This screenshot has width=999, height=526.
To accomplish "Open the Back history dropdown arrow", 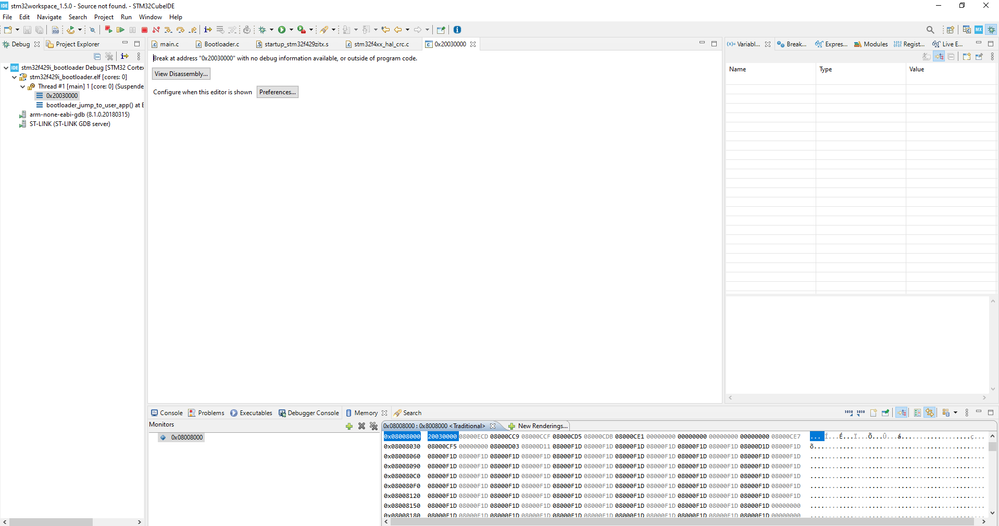I will coord(407,30).
